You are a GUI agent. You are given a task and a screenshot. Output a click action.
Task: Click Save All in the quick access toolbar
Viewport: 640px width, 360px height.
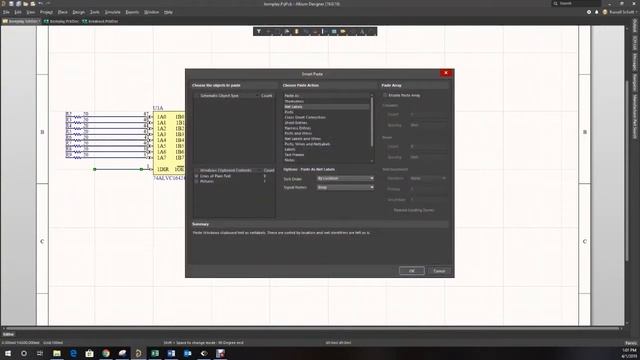[18, 4]
